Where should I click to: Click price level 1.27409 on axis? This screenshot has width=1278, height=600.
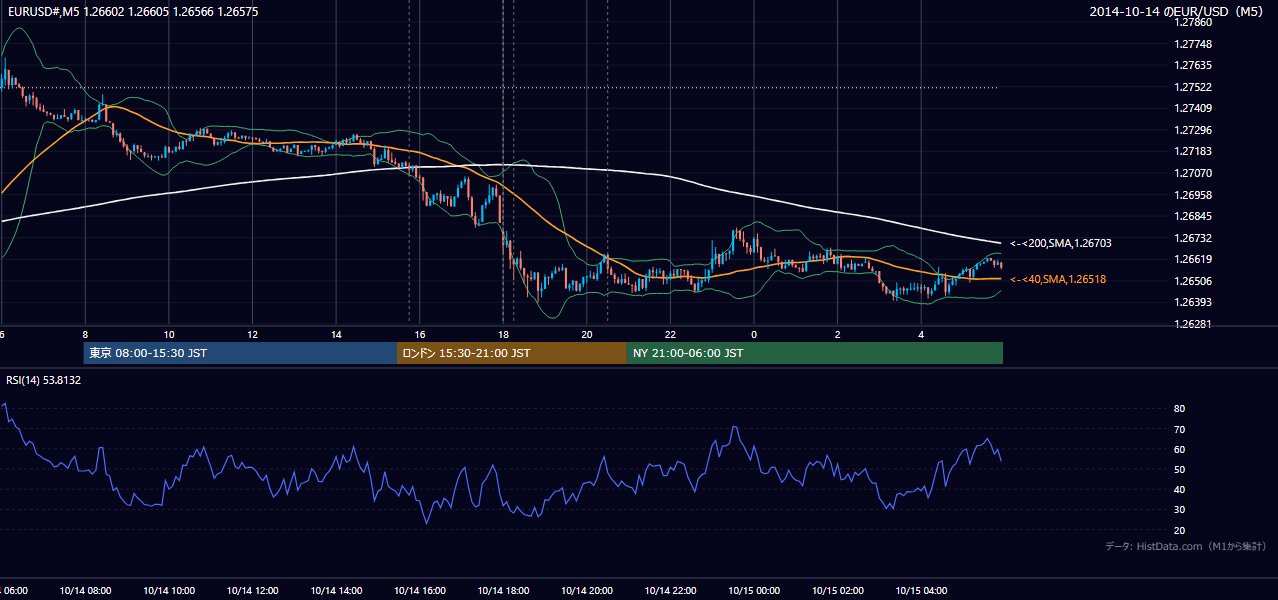pos(1192,108)
